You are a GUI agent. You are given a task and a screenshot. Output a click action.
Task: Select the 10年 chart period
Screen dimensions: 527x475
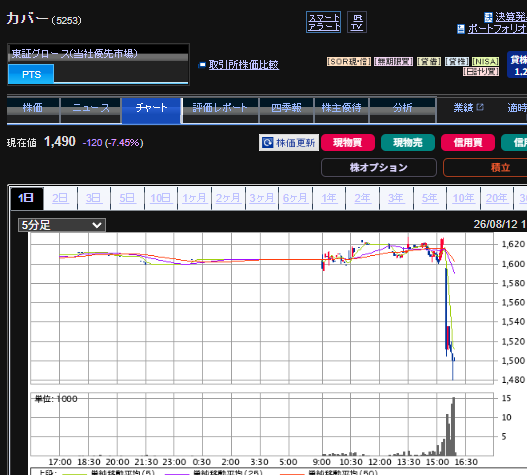[x=463, y=198]
